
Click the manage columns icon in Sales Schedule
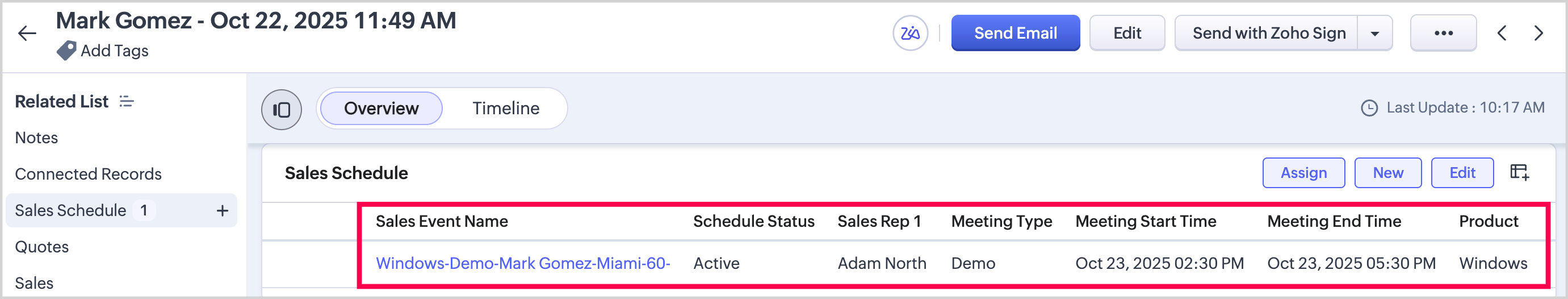point(1519,172)
